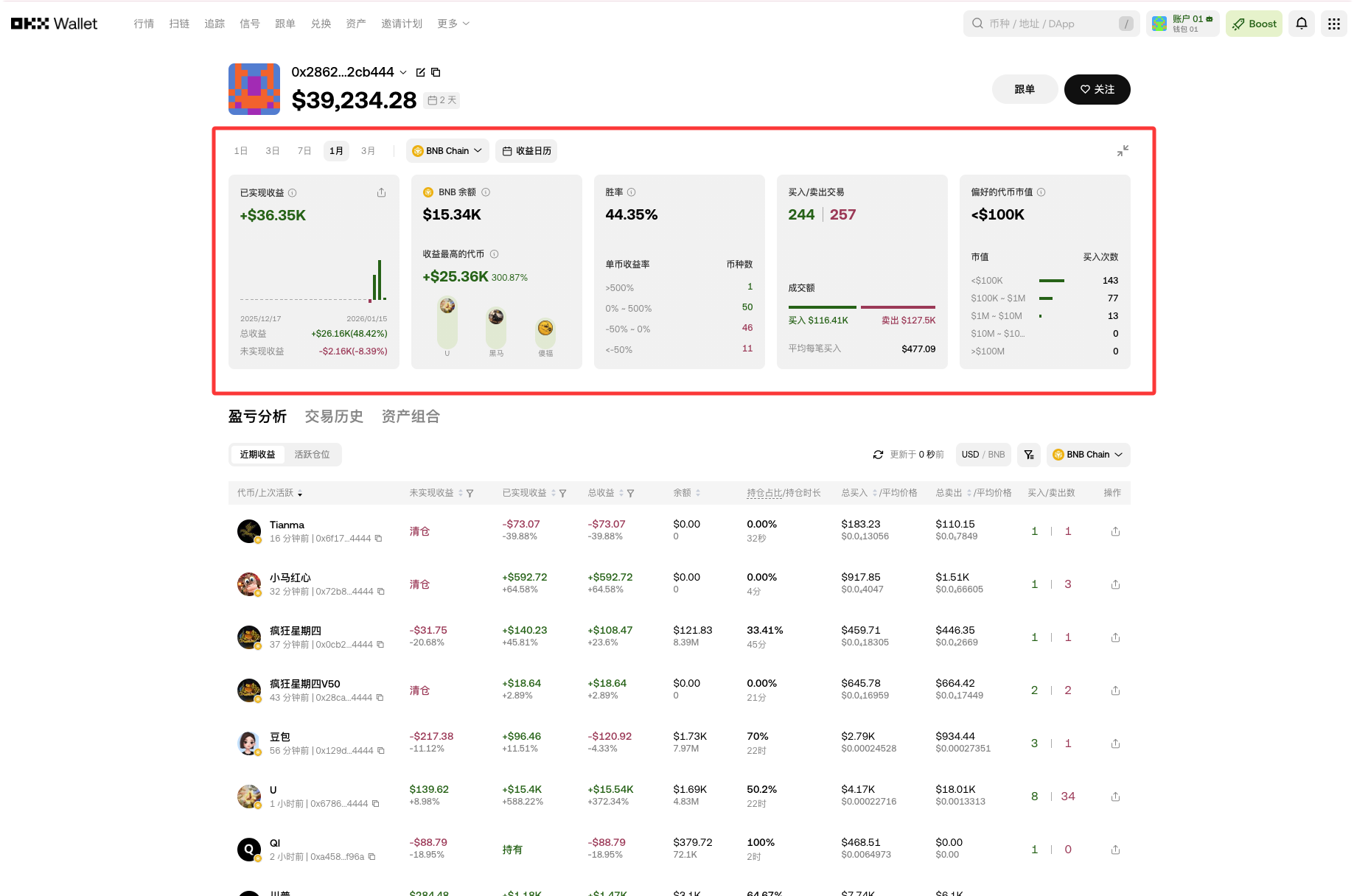The height and width of the screenshot is (896, 1354).
Task: Open the filter settings icon near USD/BNB
Action: pyautogui.click(x=1028, y=455)
